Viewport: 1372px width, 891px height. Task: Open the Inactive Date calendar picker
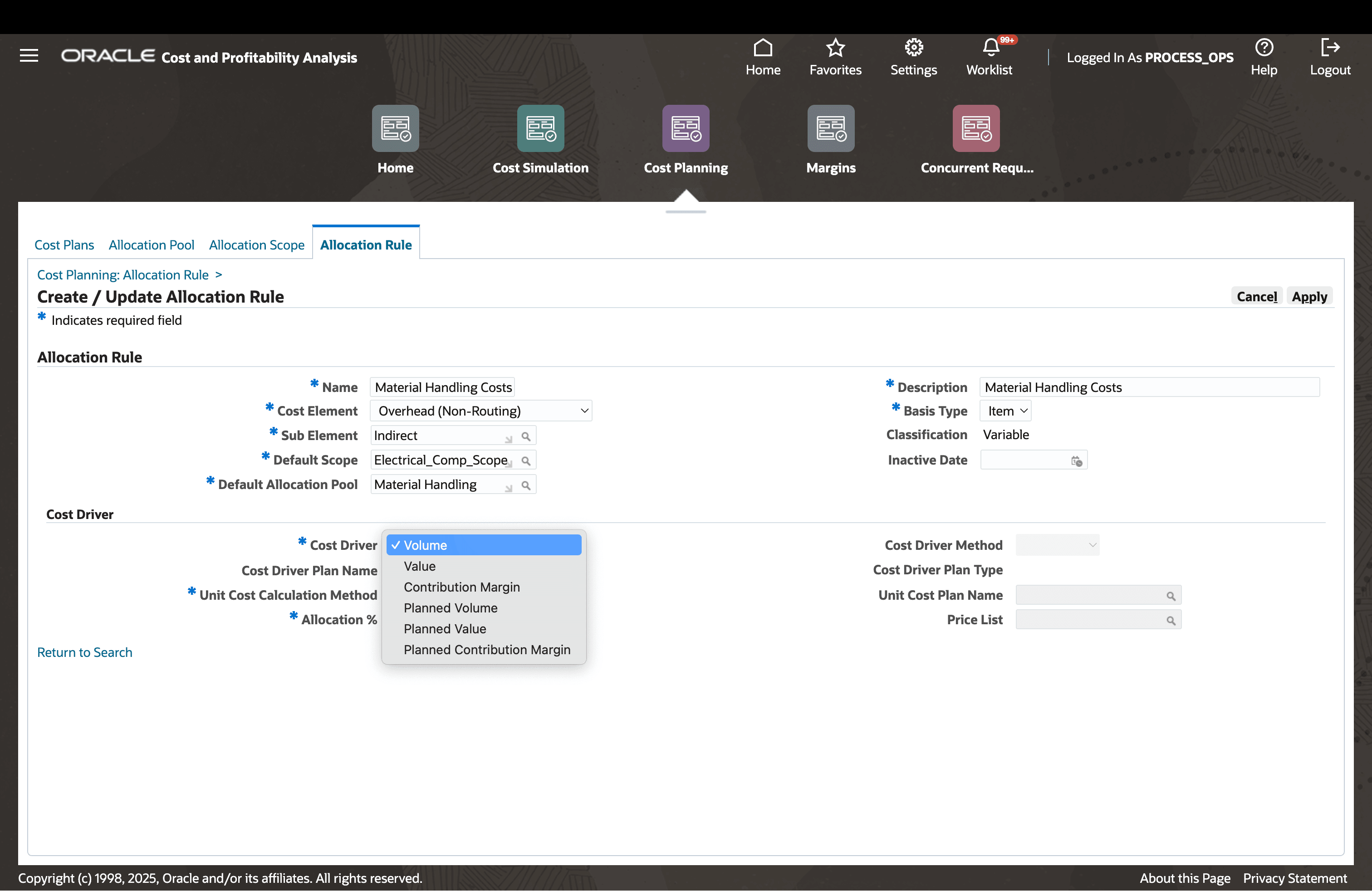1076,461
